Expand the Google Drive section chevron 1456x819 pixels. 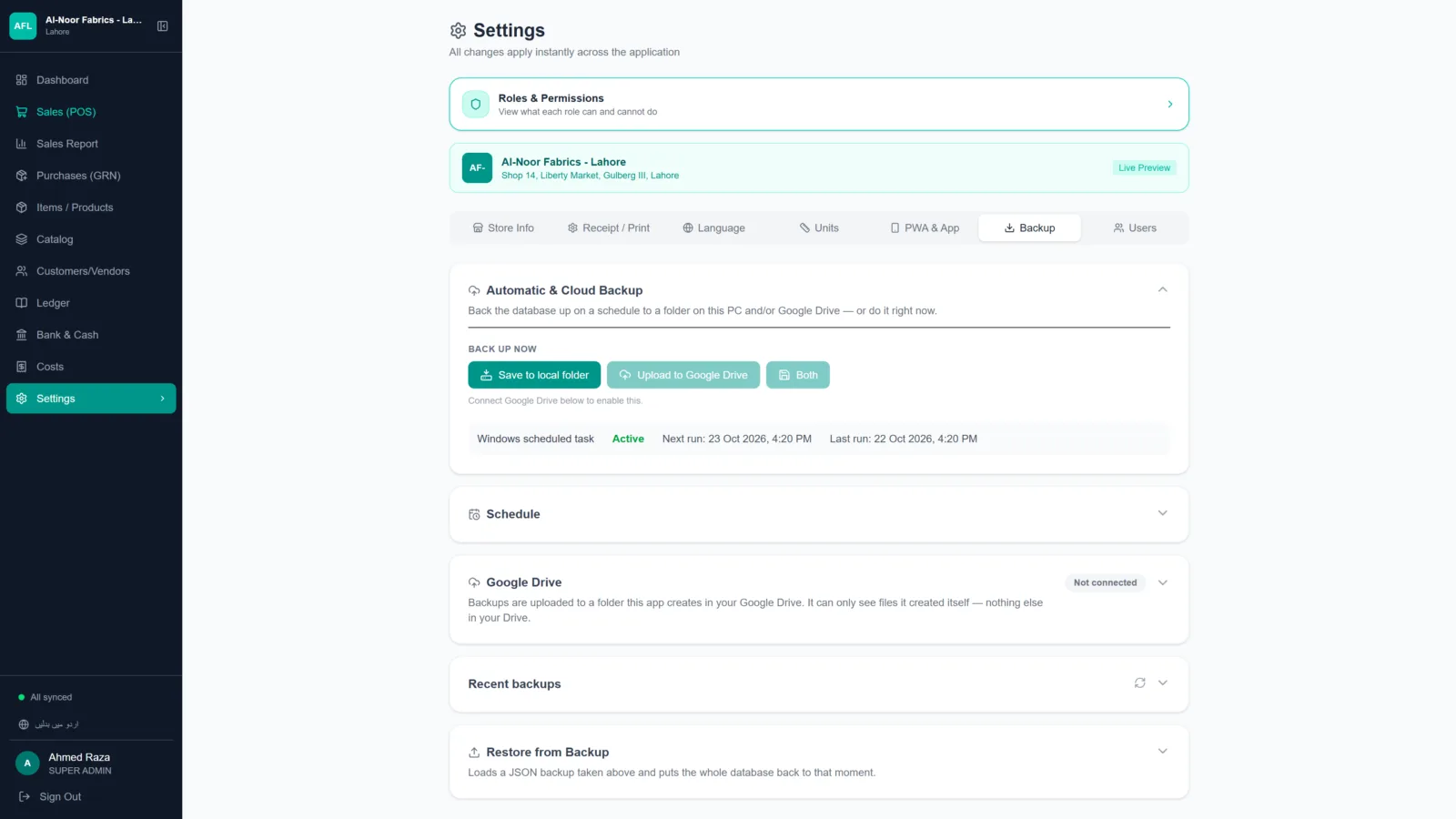[1162, 583]
